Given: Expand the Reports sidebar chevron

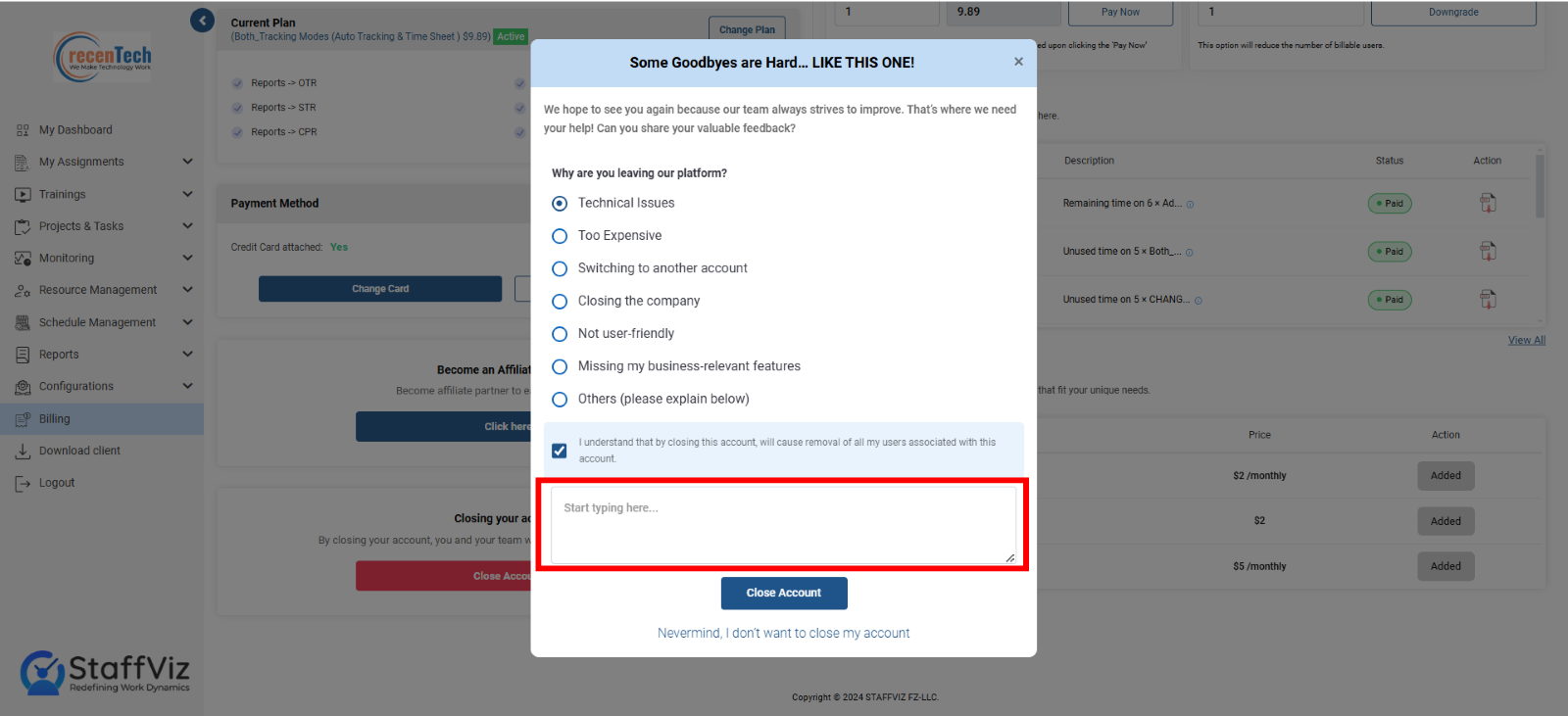Looking at the screenshot, I should click(x=187, y=355).
